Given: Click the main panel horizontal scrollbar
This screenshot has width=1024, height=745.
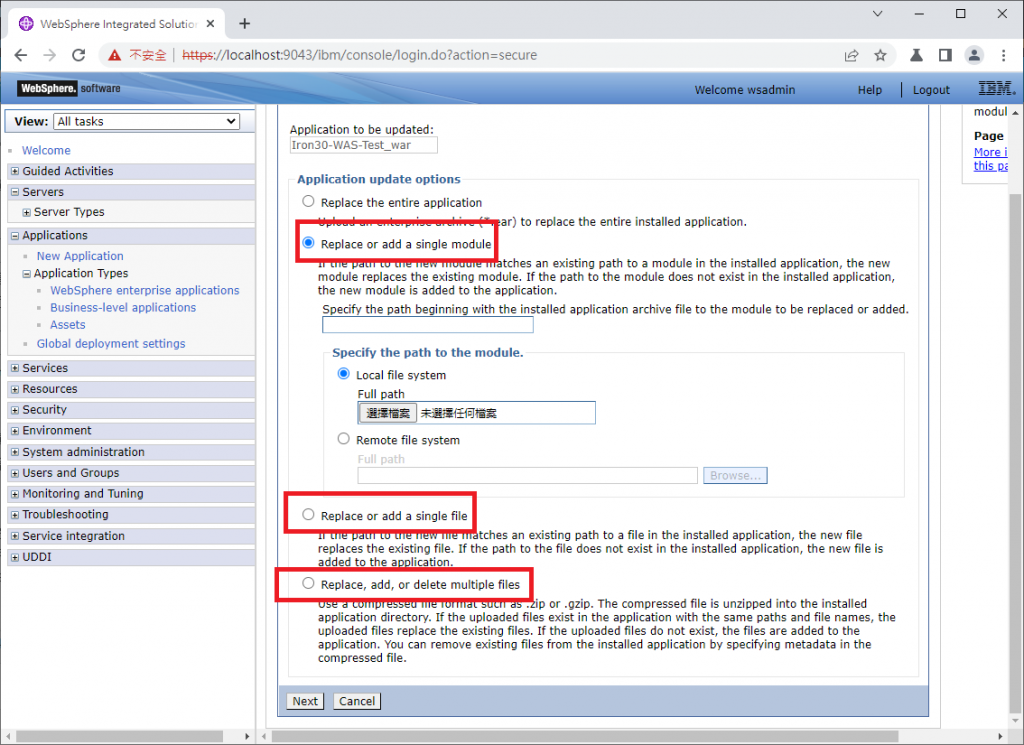Looking at the screenshot, I should pos(584,737).
